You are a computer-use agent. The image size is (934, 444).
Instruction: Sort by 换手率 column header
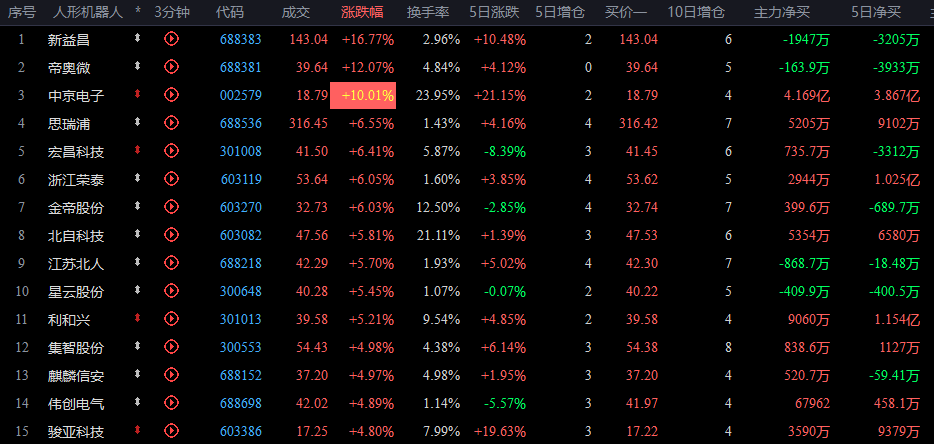tap(428, 12)
